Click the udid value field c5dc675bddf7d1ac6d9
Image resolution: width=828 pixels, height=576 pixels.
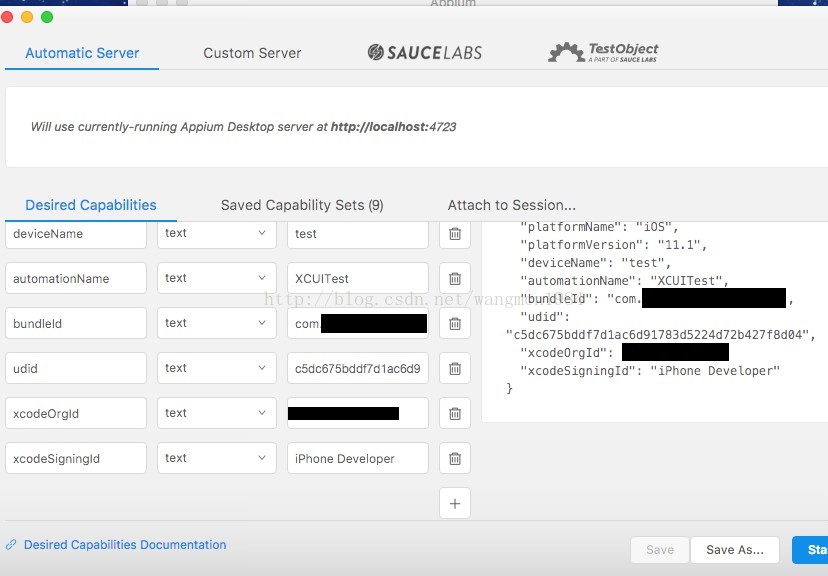point(357,368)
